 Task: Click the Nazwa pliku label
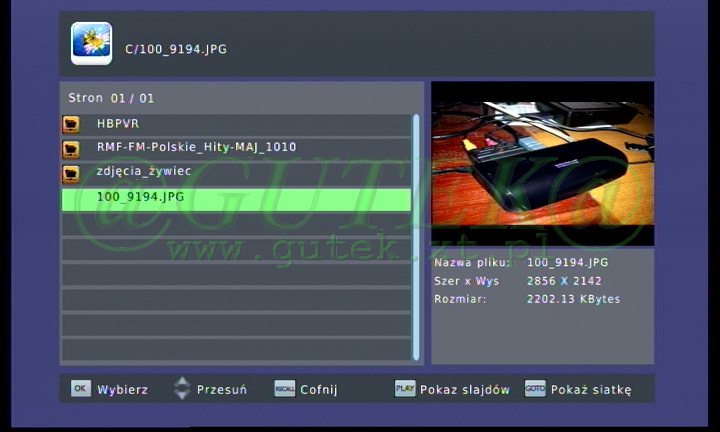472,263
